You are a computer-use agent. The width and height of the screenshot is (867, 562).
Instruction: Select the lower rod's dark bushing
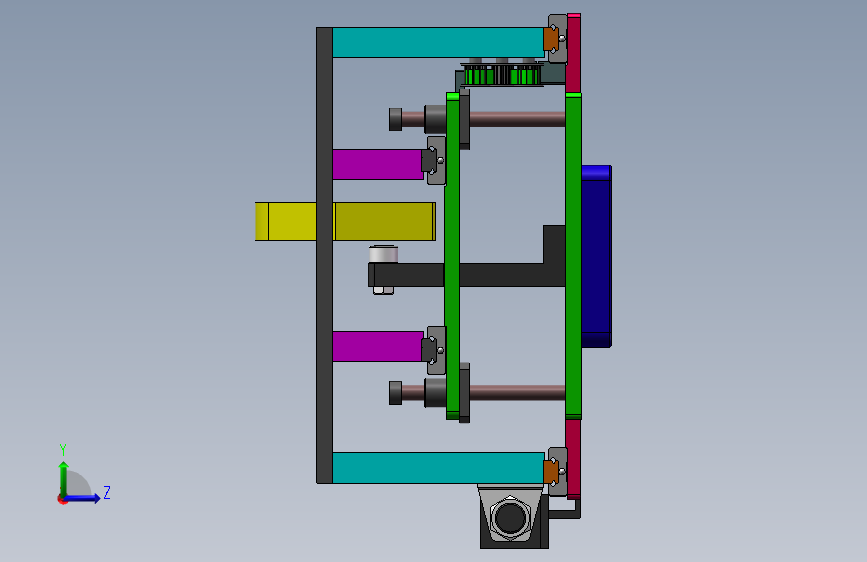[435, 393]
